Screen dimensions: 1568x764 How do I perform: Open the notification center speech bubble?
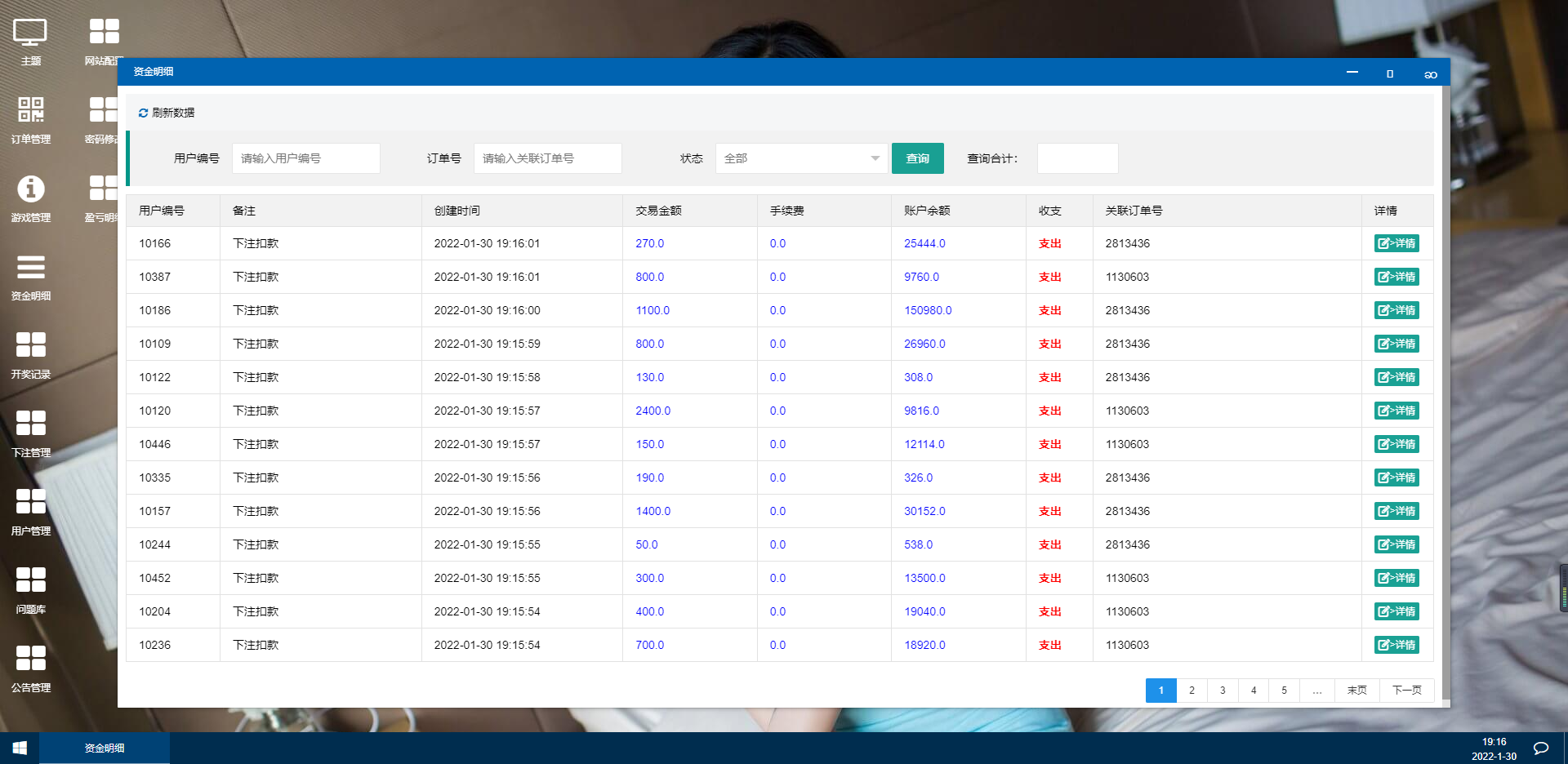pyautogui.click(x=1541, y=748)
